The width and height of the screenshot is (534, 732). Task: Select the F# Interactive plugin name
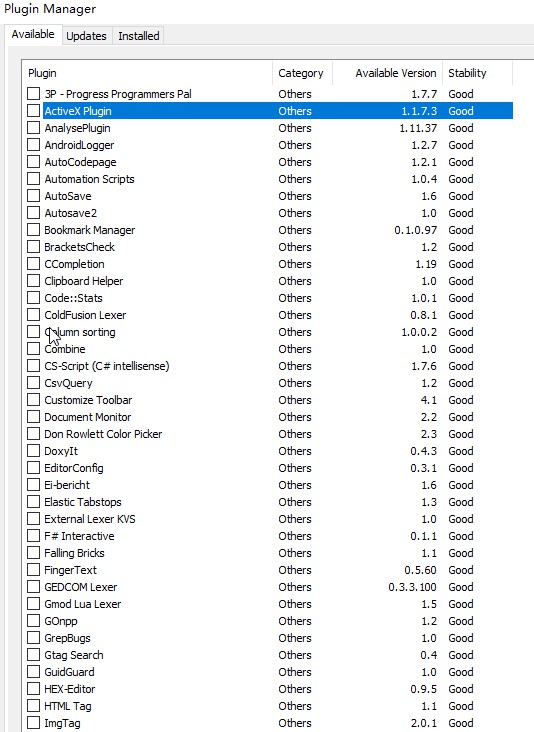pos(79,536)
